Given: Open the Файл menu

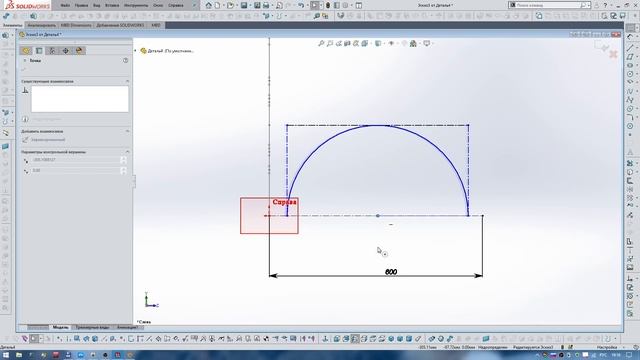Looking at the screenshot, I should point(65,5).
